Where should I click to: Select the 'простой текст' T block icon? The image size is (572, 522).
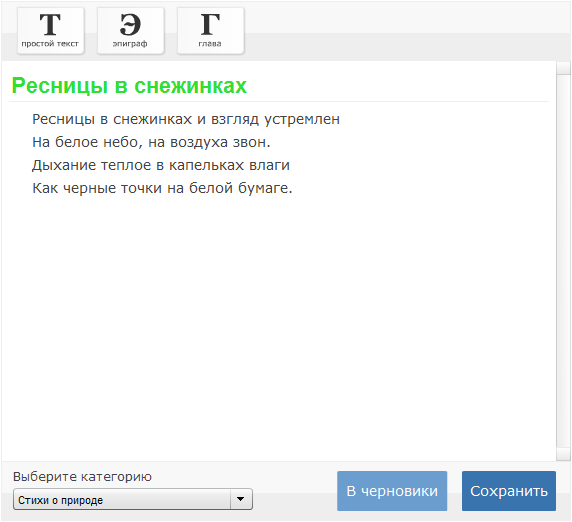50,31
